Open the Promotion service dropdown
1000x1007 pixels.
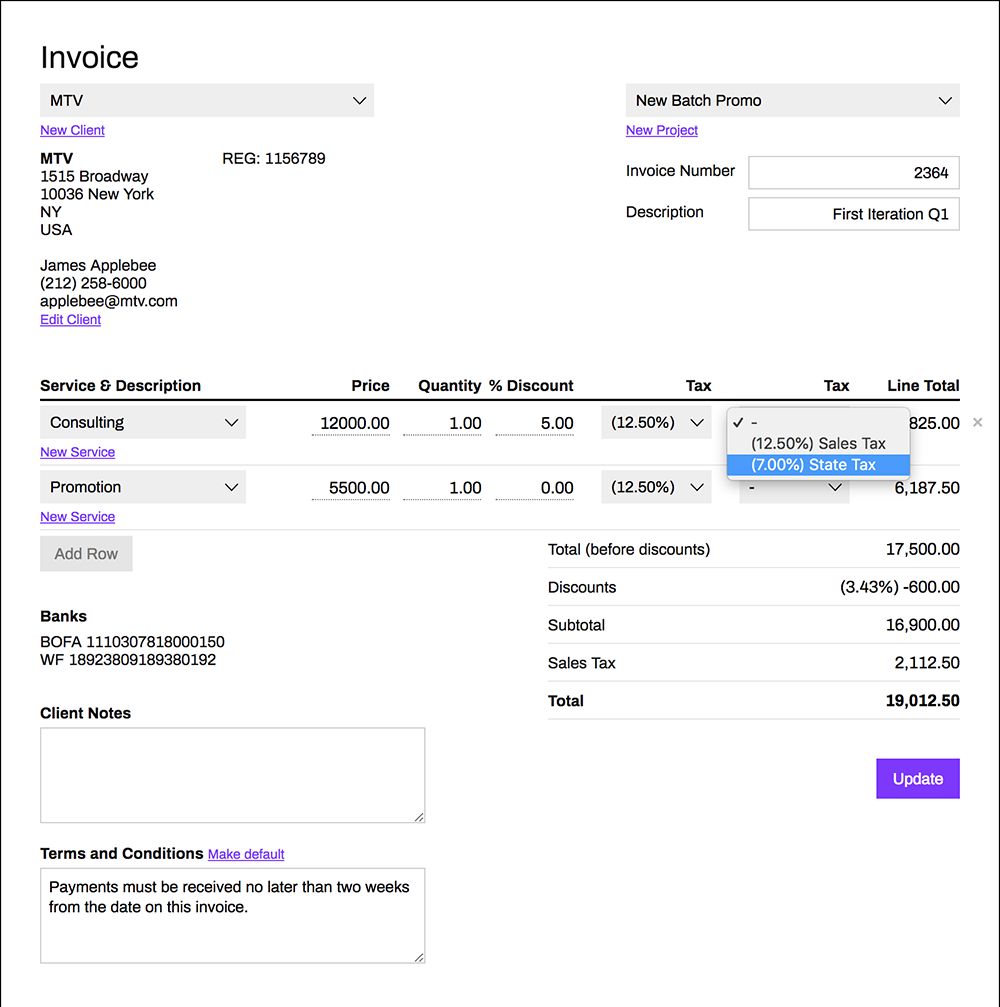point(142,487)
